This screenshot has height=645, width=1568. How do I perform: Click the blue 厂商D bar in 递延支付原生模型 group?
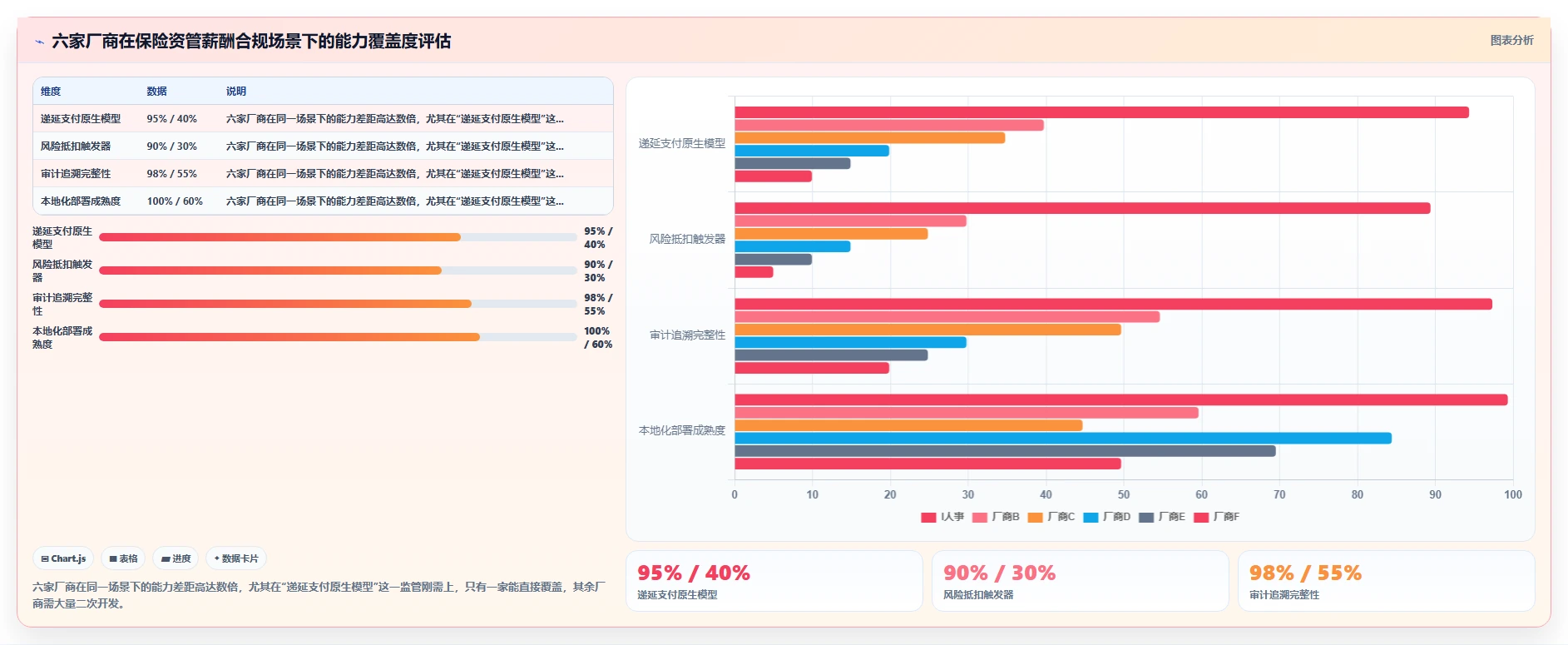click(812, 151)
